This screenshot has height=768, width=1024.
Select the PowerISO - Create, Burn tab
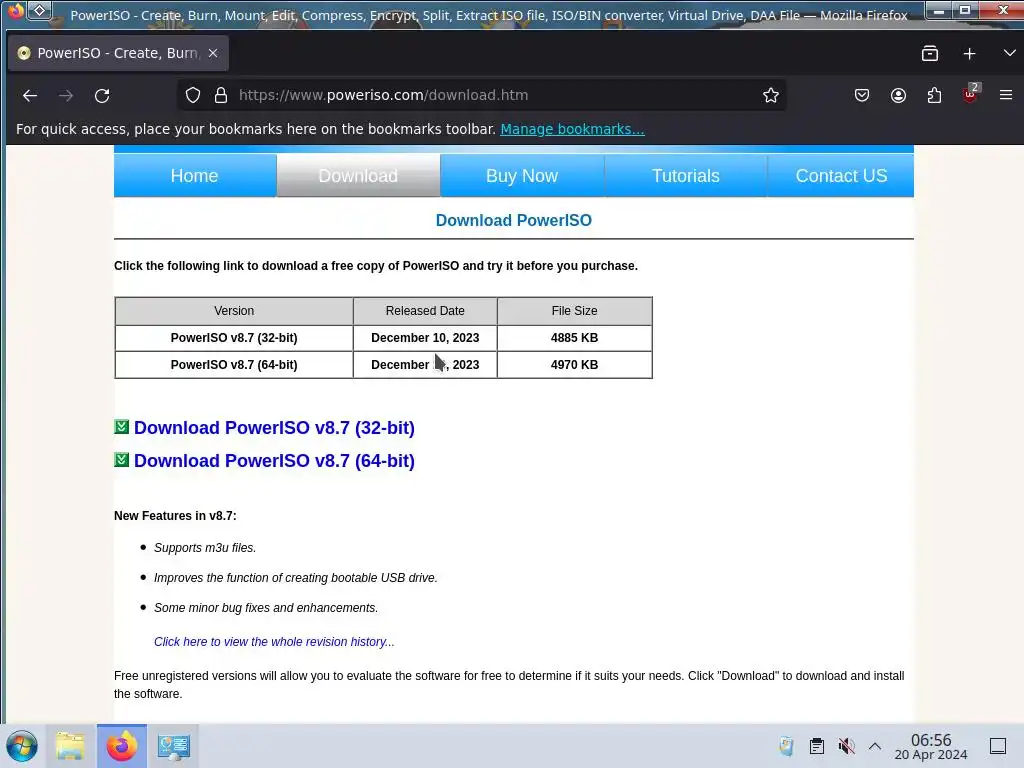coord(118,53)
